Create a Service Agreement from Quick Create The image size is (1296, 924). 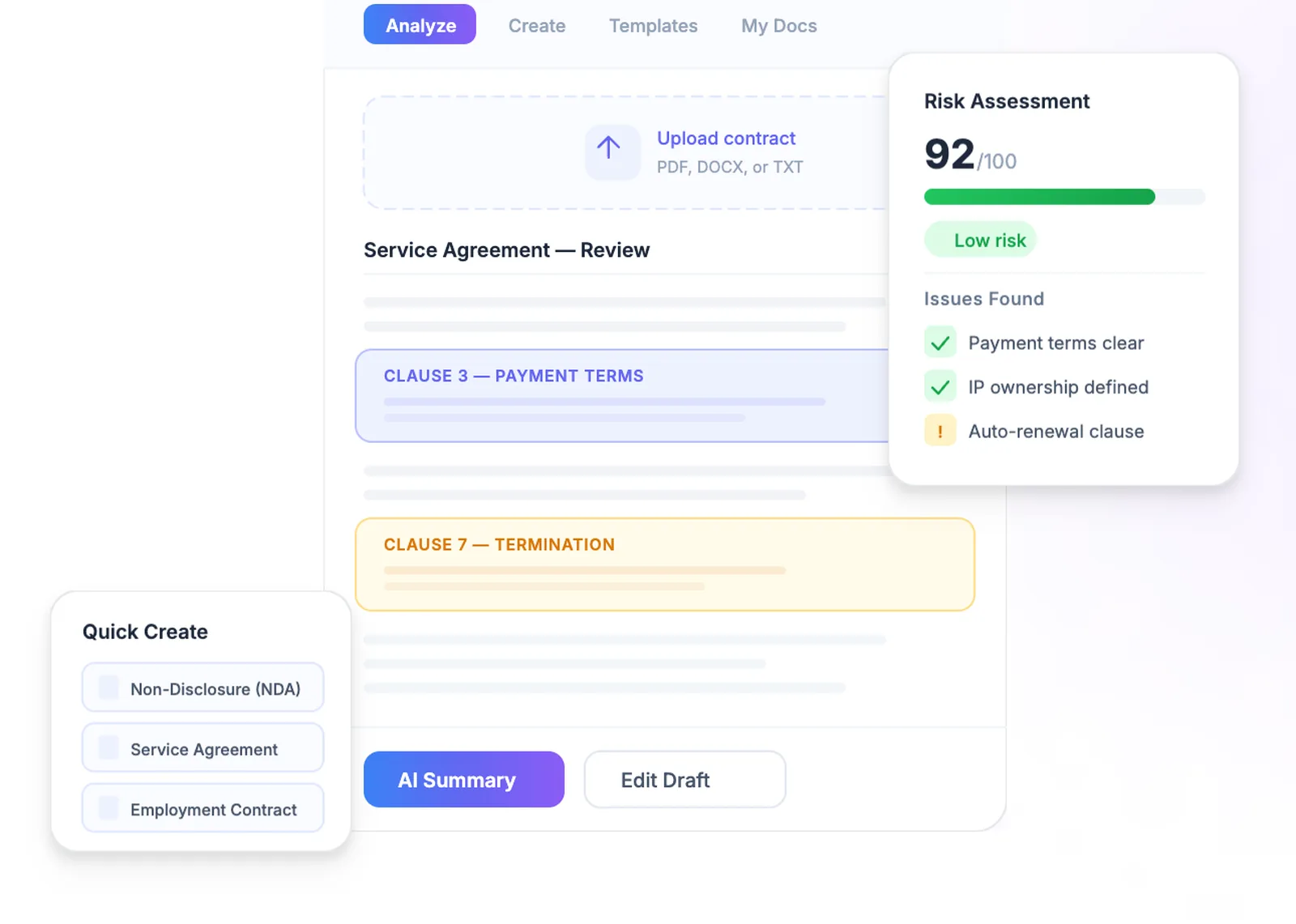[x=202, y=748]
